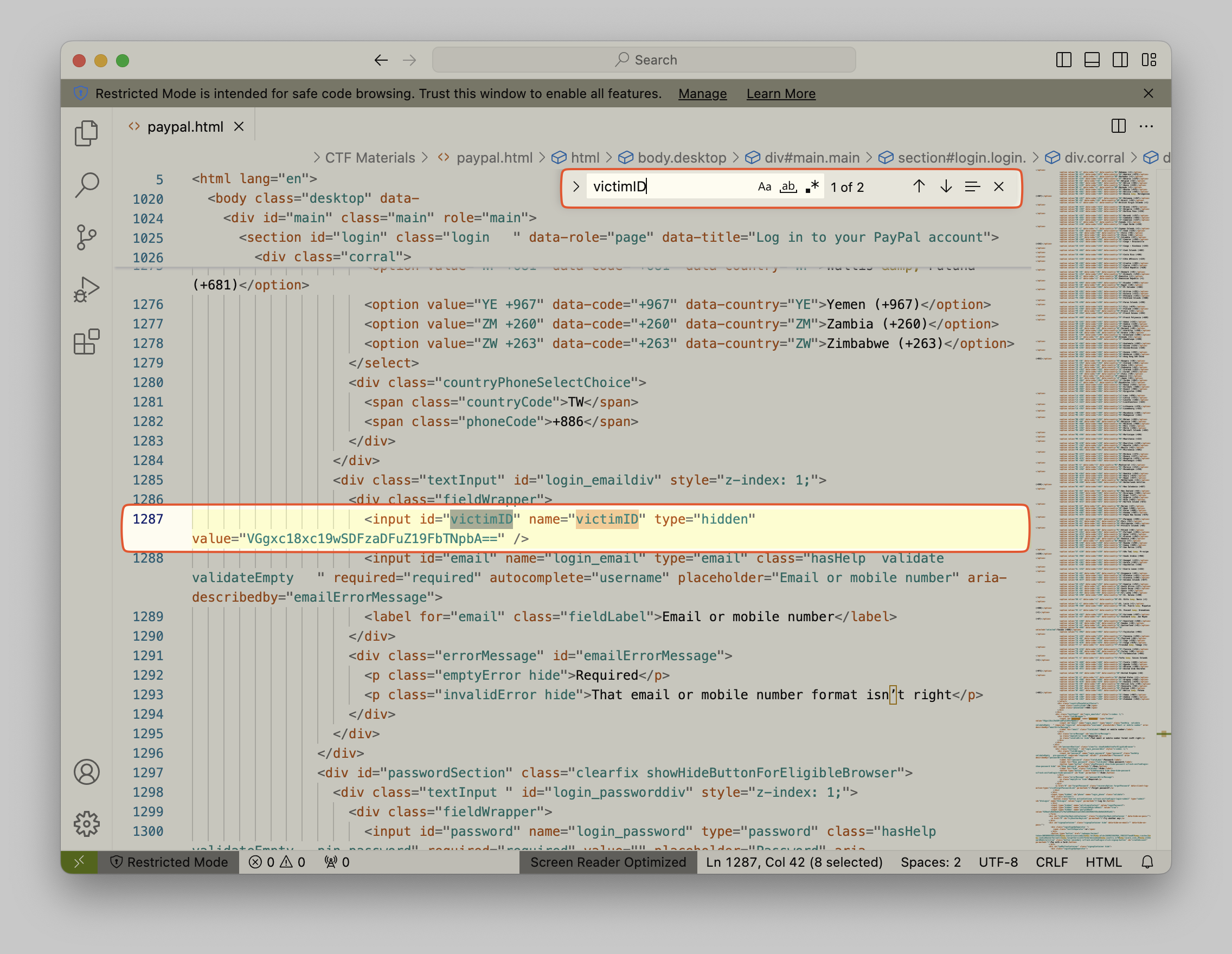Click the Accounts icon
The height and width of the screenshot is (954, 1232).
pyautogui.click(x=86, y=772)
